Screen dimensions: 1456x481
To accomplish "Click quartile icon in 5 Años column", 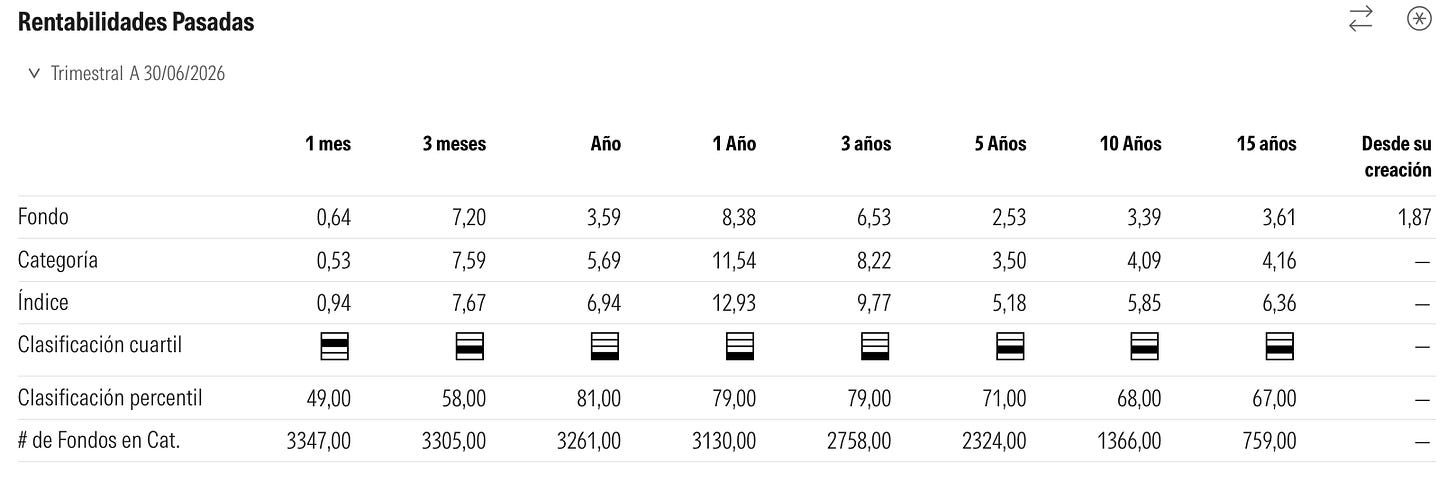I will 1011,346.
